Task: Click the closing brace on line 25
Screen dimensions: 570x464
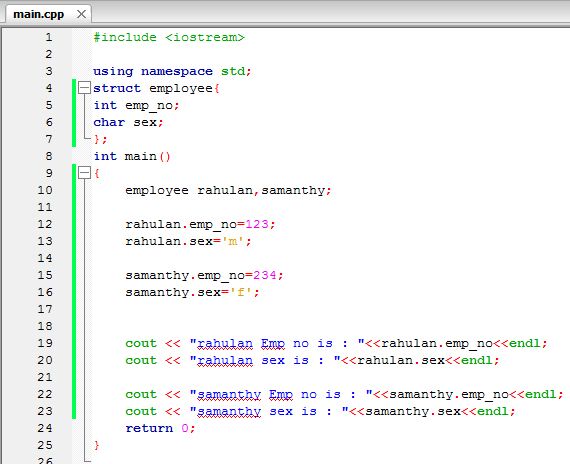Action: coord(96,445)
